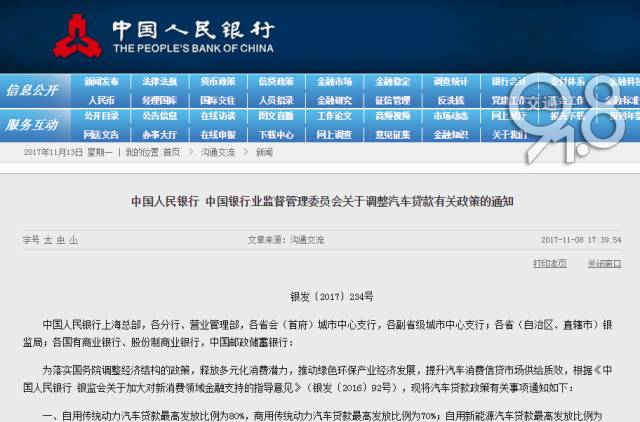Set font size to small (小)
This screenshot has height=422, width=640.
click(x=73, y=240)
